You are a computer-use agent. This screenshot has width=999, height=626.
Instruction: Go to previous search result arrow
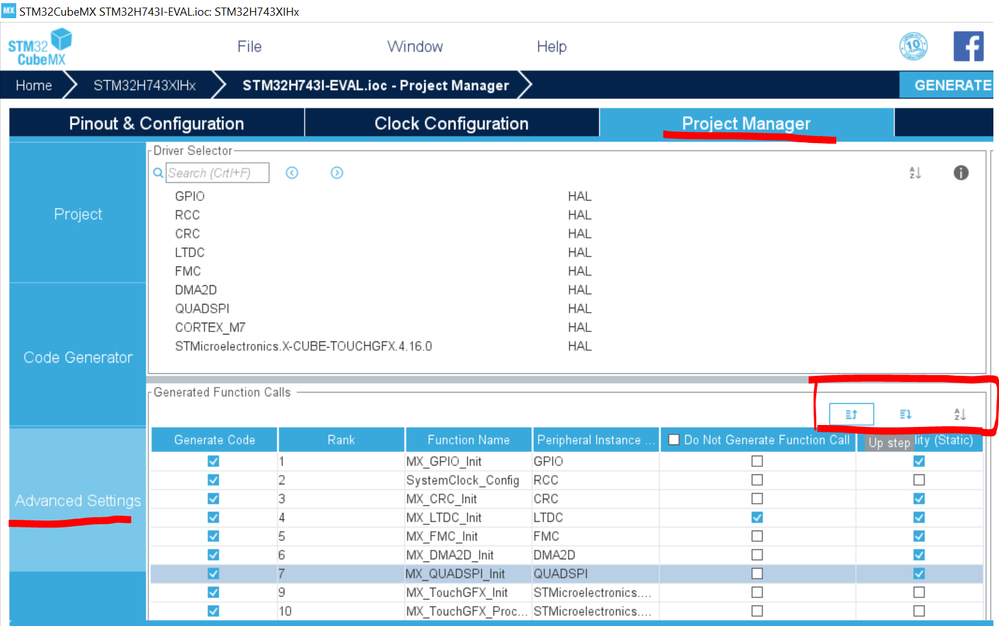[292, 173]
